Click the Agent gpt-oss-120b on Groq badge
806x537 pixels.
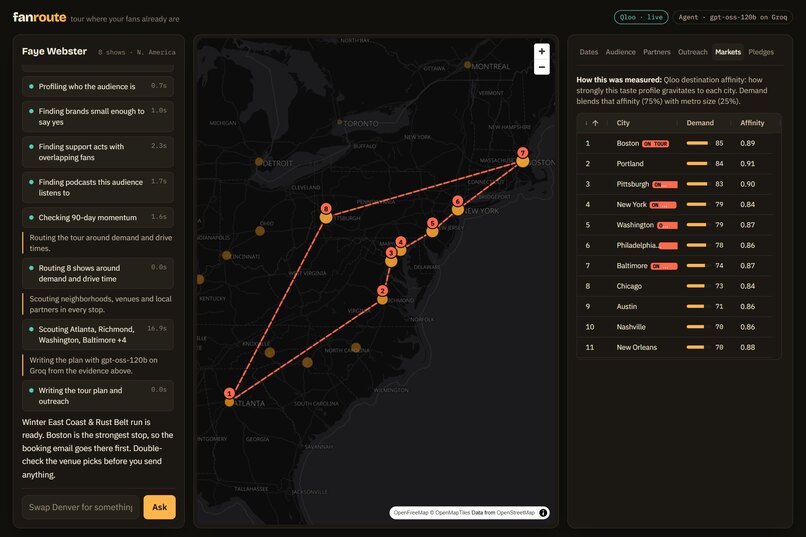tap(732, 17)
